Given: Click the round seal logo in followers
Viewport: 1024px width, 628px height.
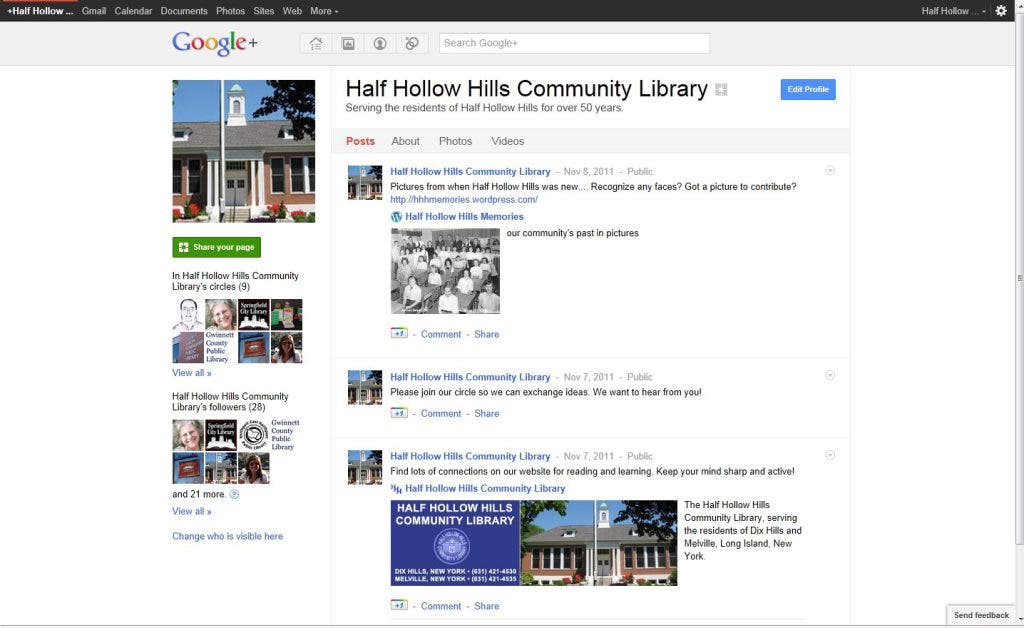Looking at the screenshot, I should click(x=253, y=435).
